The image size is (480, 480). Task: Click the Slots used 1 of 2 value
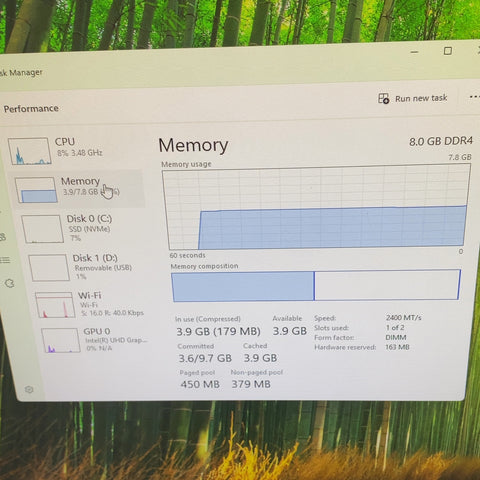(395, 327)
